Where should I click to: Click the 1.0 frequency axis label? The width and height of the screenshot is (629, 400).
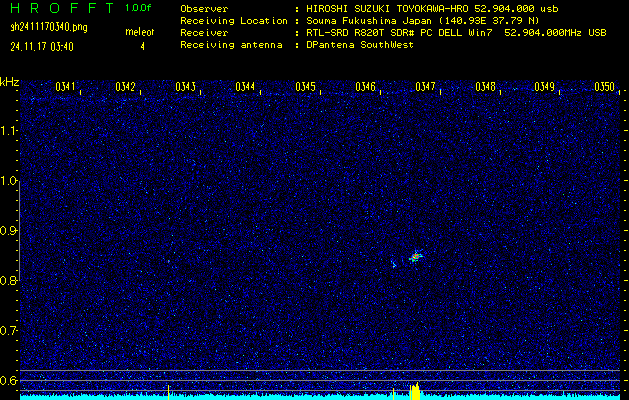pos(9,181)
